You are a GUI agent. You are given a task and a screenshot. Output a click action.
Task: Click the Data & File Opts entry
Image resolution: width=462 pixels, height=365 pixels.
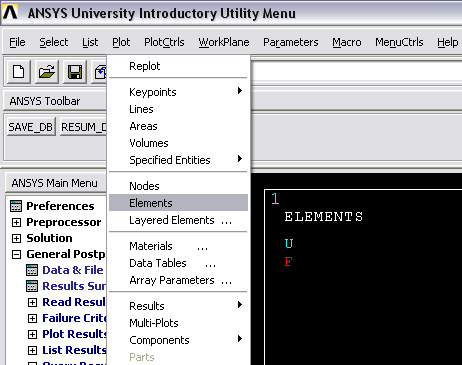(x=73, y=270)
